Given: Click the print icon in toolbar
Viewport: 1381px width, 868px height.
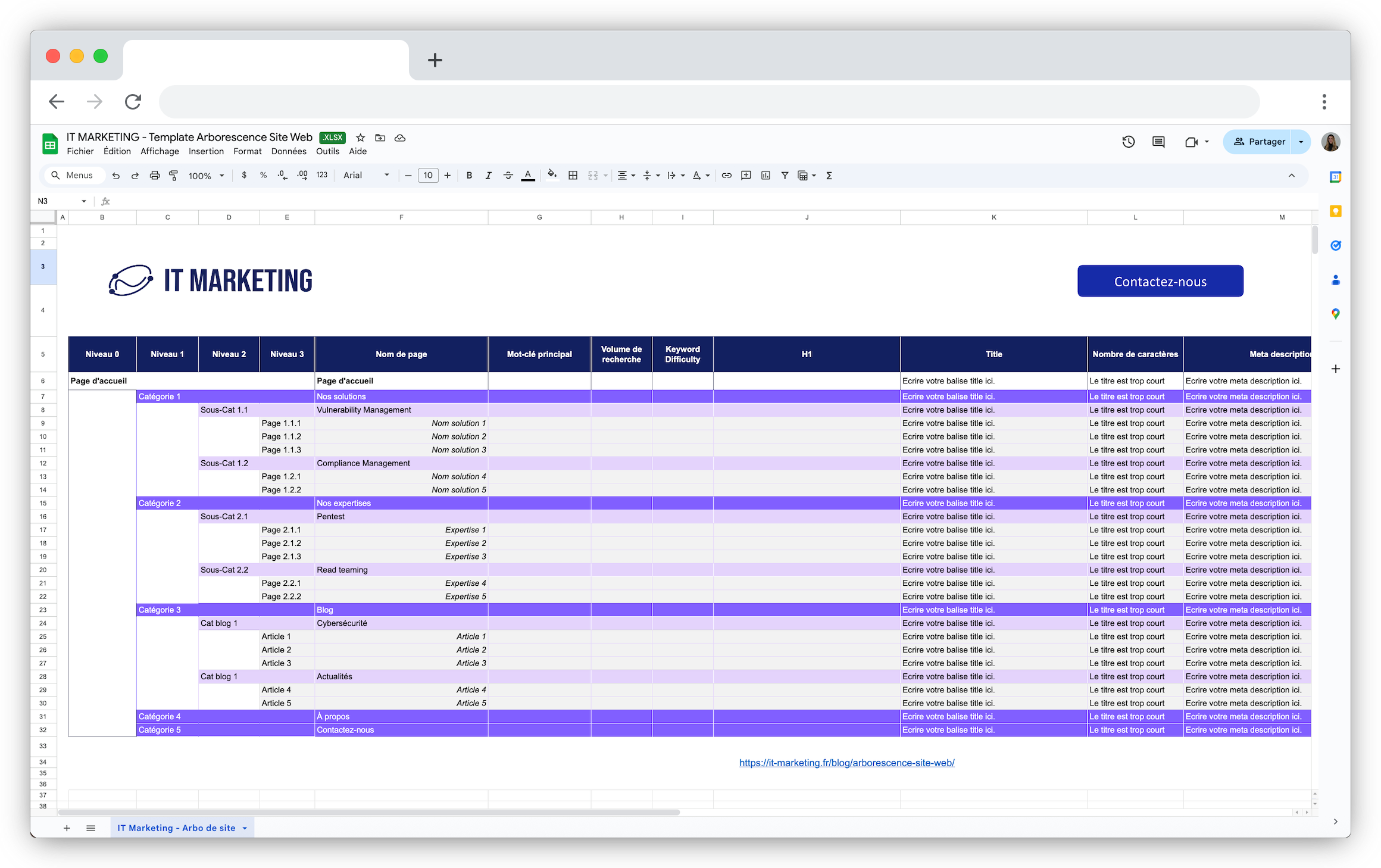Looking at the screenshot, I should 155,176.
